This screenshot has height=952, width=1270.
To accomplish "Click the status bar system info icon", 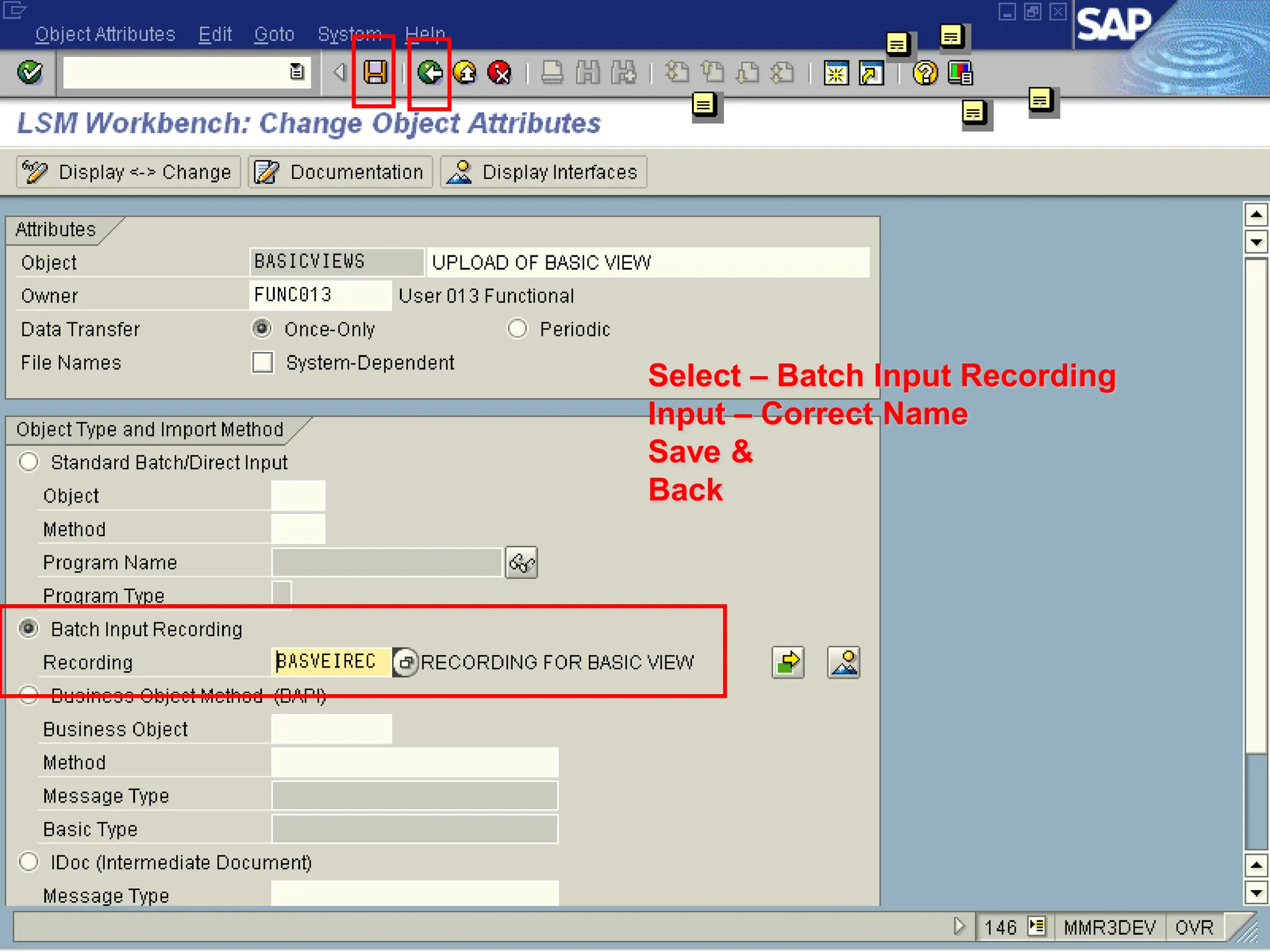I will point(1036,926).
